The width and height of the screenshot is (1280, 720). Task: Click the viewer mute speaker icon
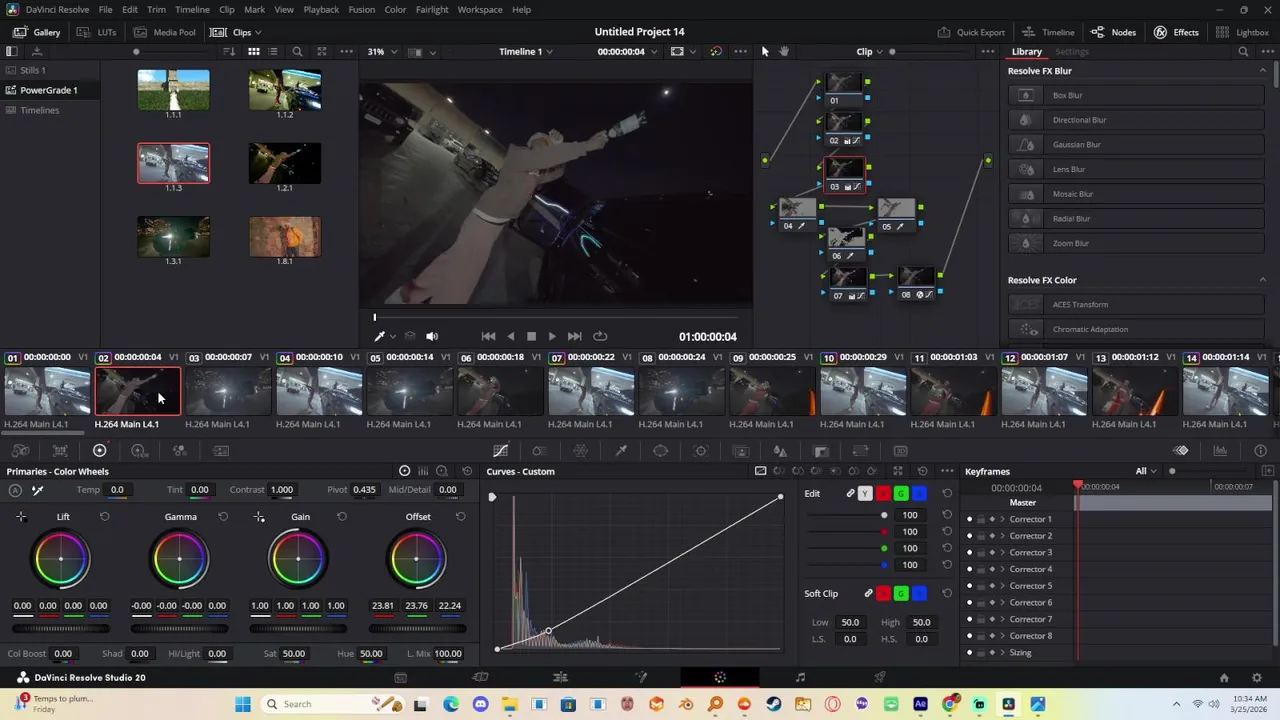(432, 336)
